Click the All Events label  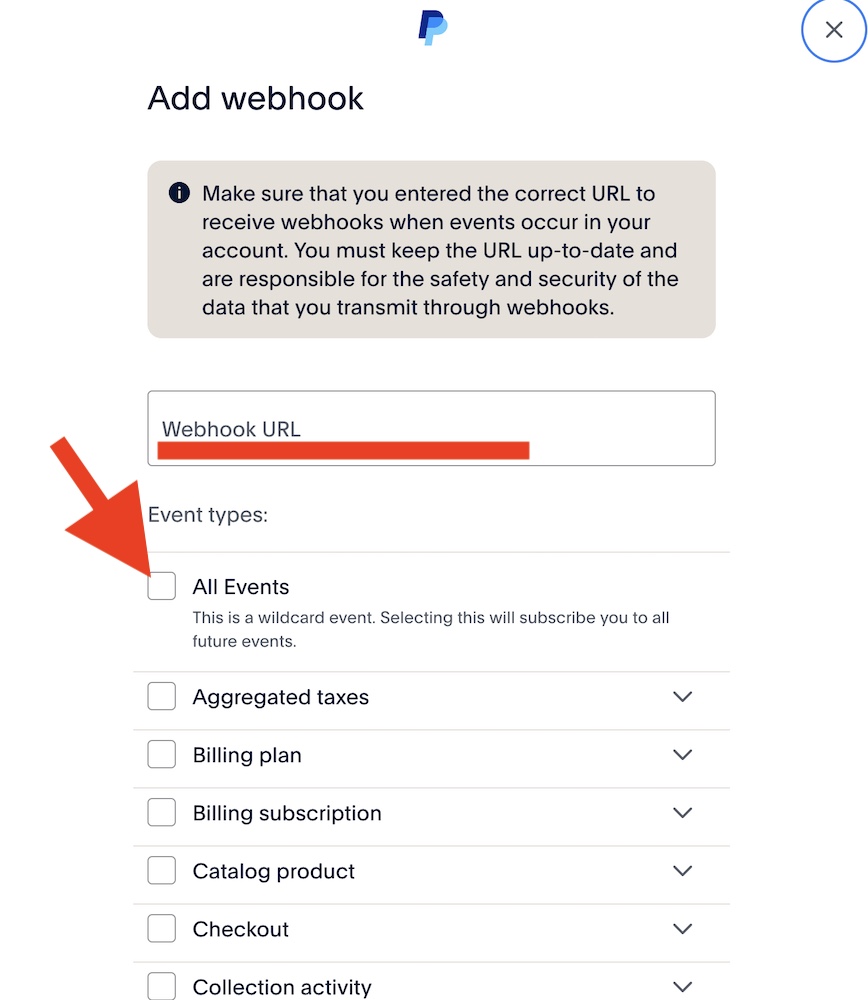[241, 587]
